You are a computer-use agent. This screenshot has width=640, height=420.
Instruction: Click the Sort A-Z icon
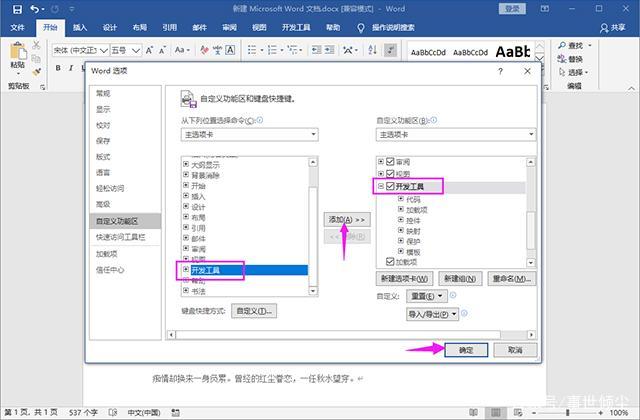[372, 50]
